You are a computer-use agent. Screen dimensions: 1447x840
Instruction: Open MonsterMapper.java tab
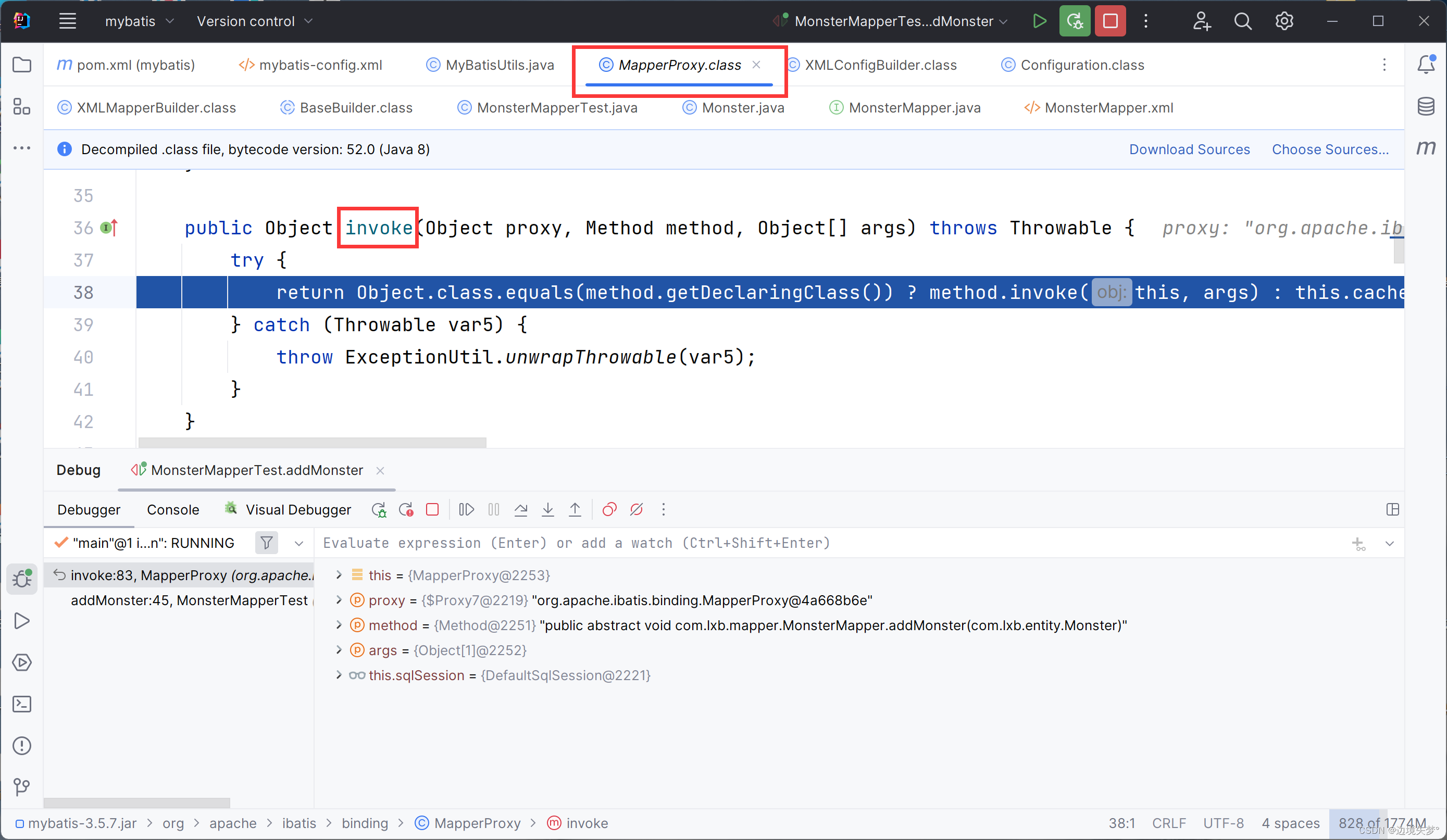(x=904, y=107)
